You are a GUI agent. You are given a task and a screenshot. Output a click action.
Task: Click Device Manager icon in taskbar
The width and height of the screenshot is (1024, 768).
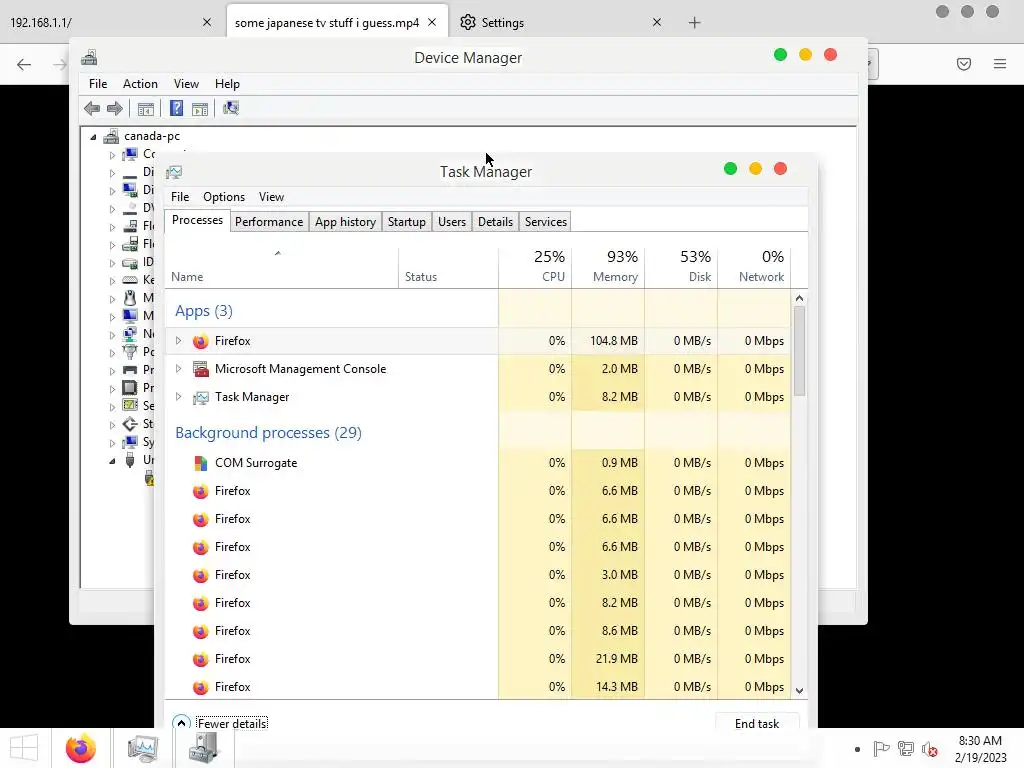click(203, 748)
